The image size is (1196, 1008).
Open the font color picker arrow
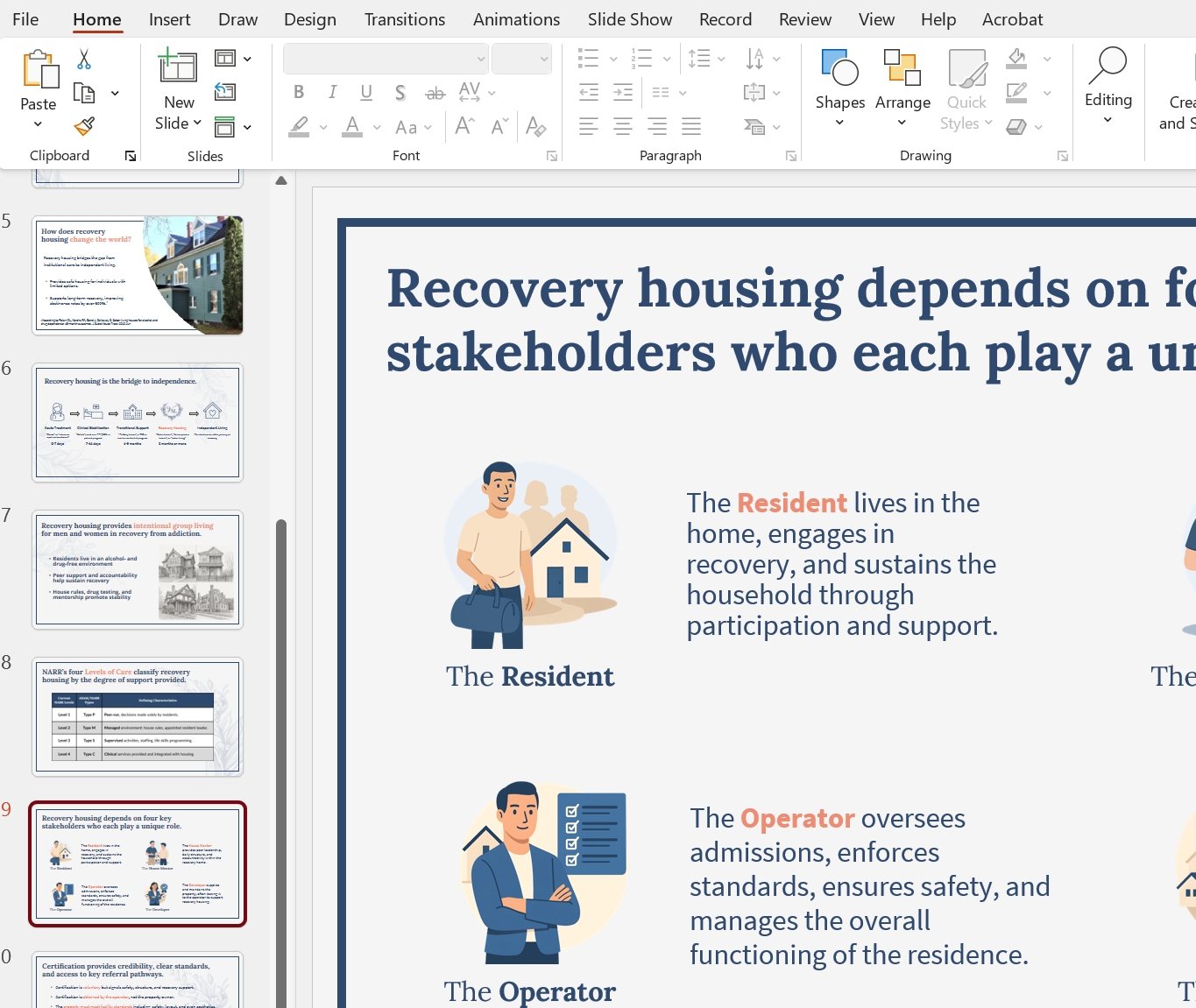(x=377, y=127)
